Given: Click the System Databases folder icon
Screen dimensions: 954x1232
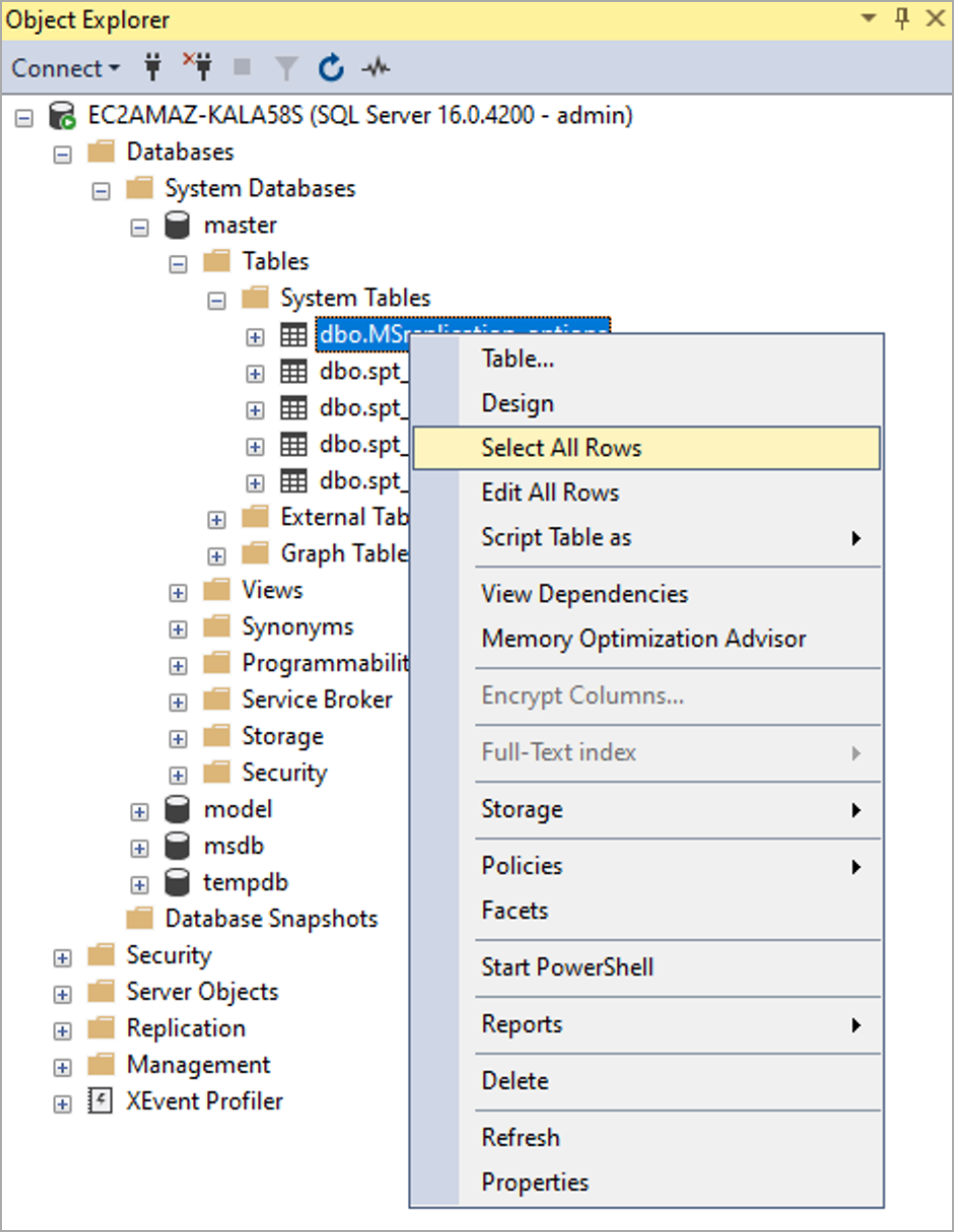Looking at the screenshot, I should click(139, 188).
